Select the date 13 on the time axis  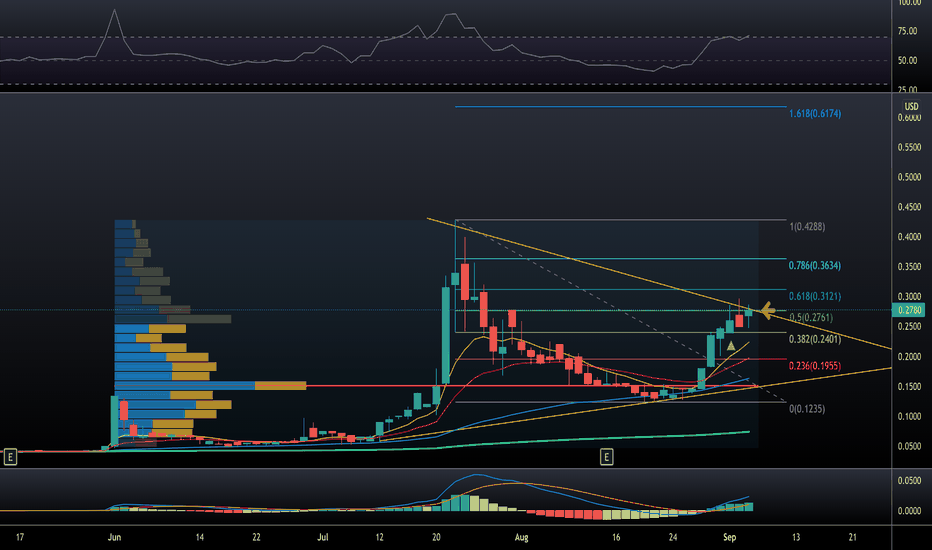click(796, 538)
